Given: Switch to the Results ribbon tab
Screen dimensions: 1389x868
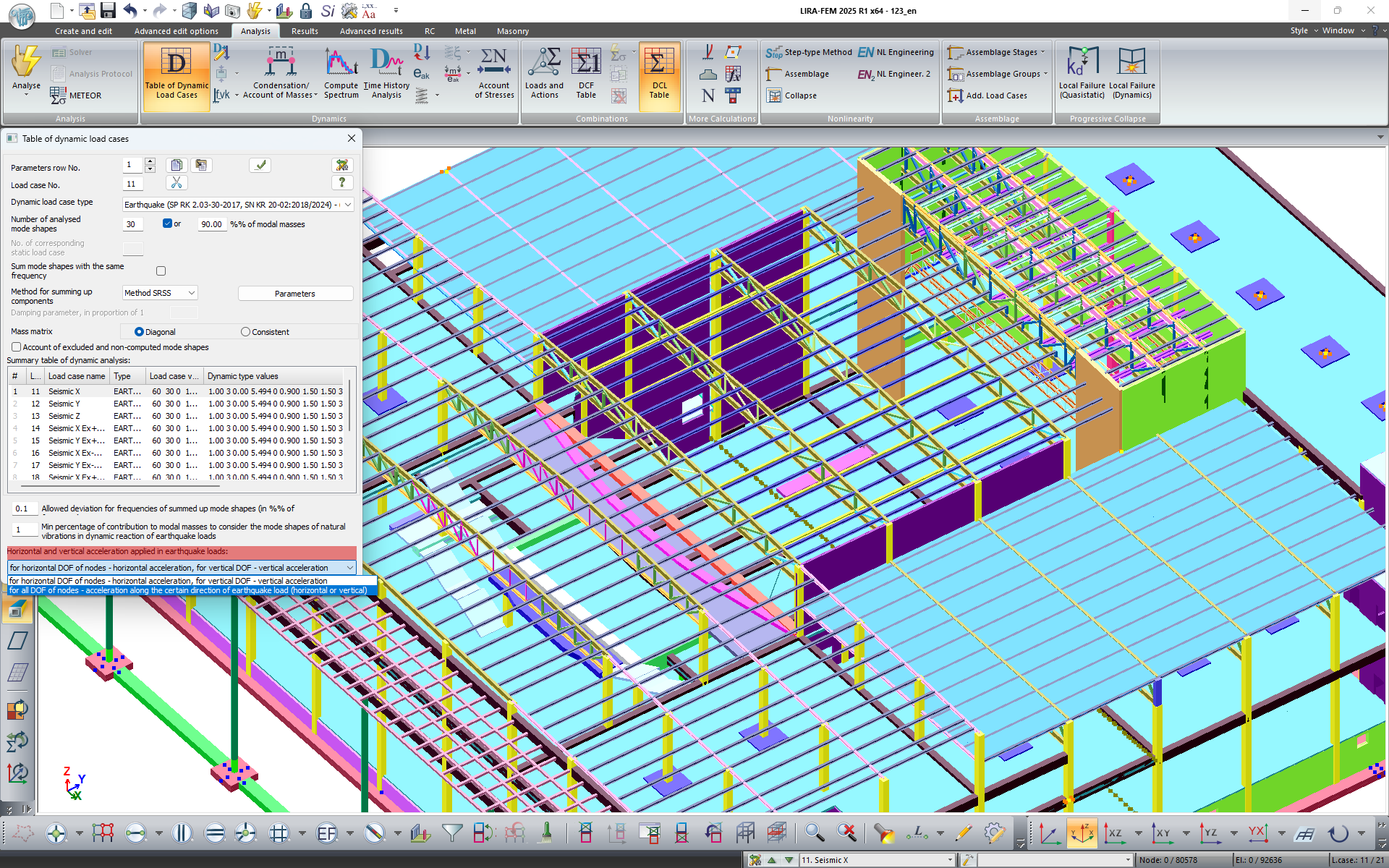Looking at the screenshot, I should (x=305, y=31).
